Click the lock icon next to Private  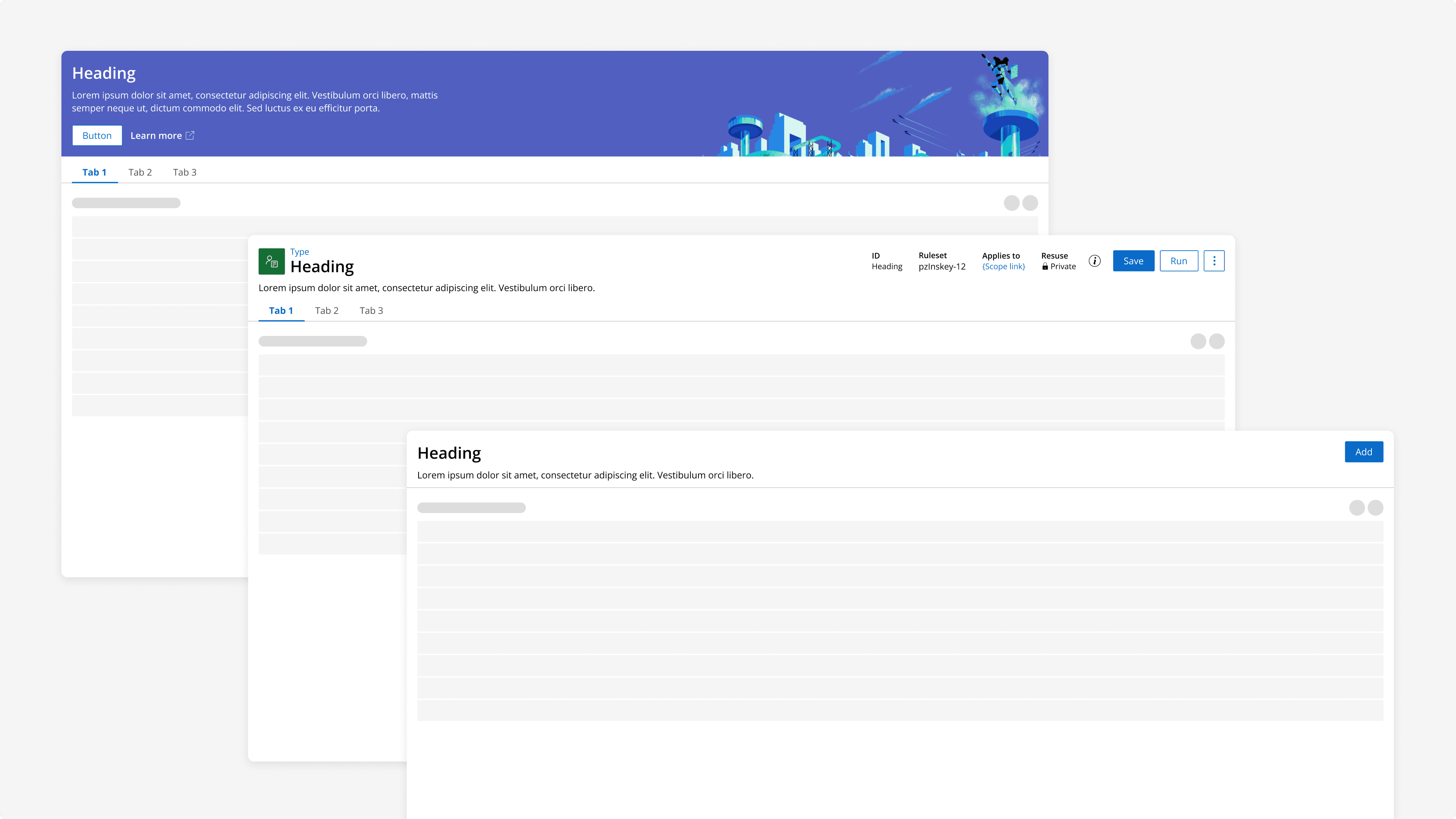[x=1045, y=267]
